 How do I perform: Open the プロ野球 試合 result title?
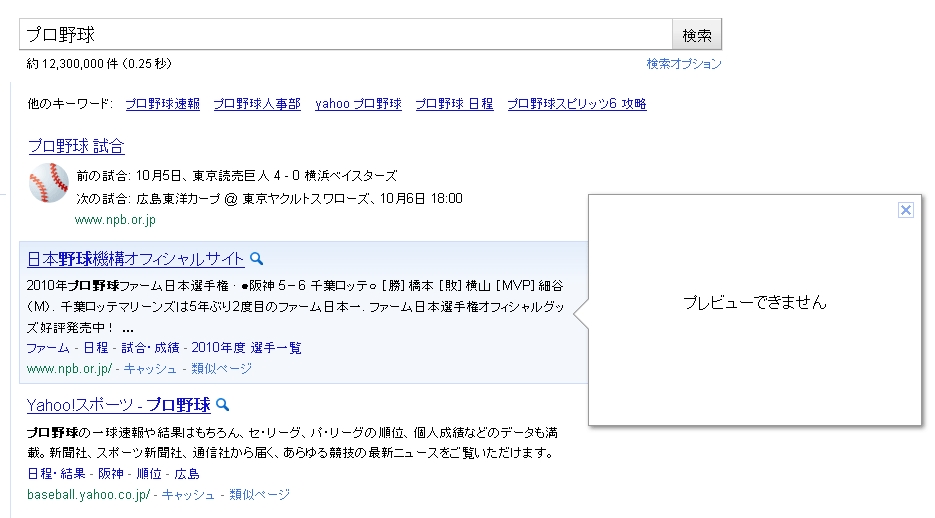[76, 146]
